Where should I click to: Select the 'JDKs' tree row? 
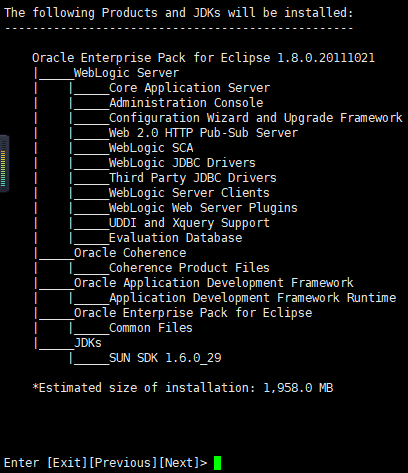pos(88,343)
